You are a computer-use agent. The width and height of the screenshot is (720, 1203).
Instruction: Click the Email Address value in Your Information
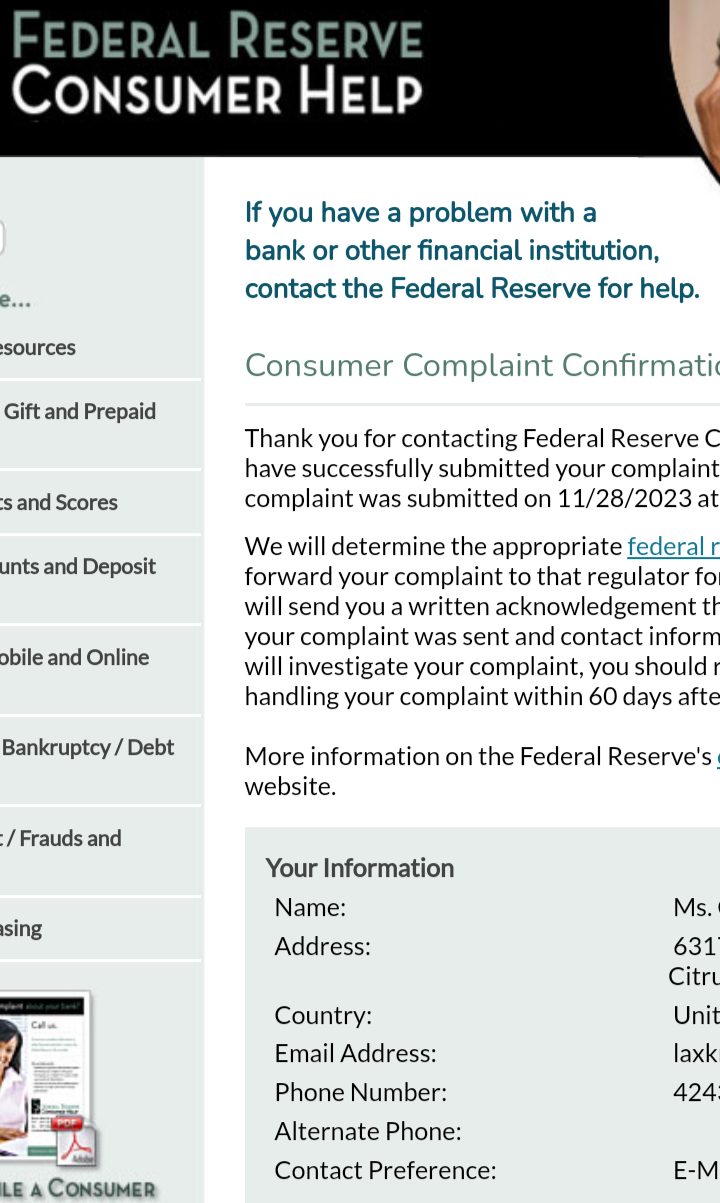point(696,1054)
